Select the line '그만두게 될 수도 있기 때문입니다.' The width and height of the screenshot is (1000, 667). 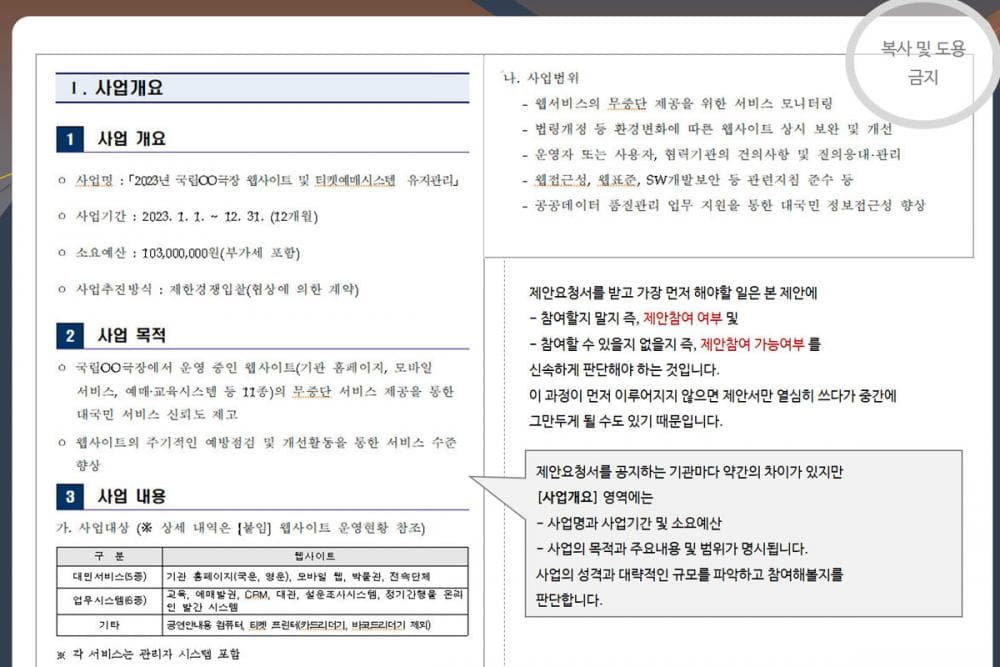pyautogui.click(x=626, y=421)
